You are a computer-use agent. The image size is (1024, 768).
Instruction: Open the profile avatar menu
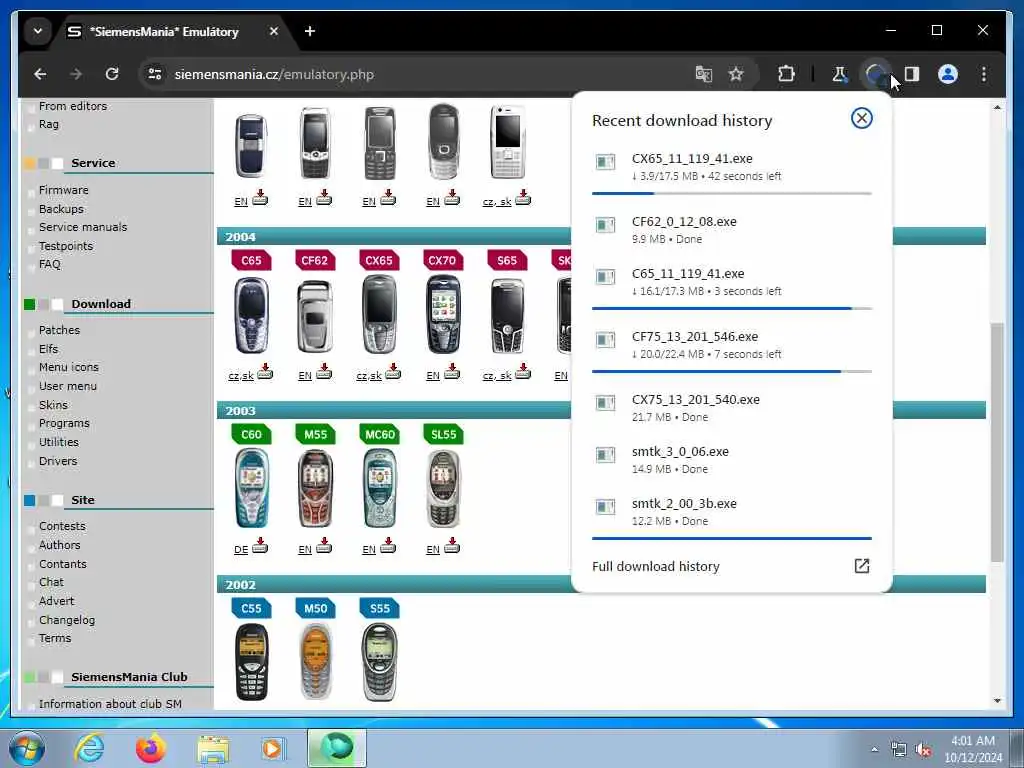[948, 74]
